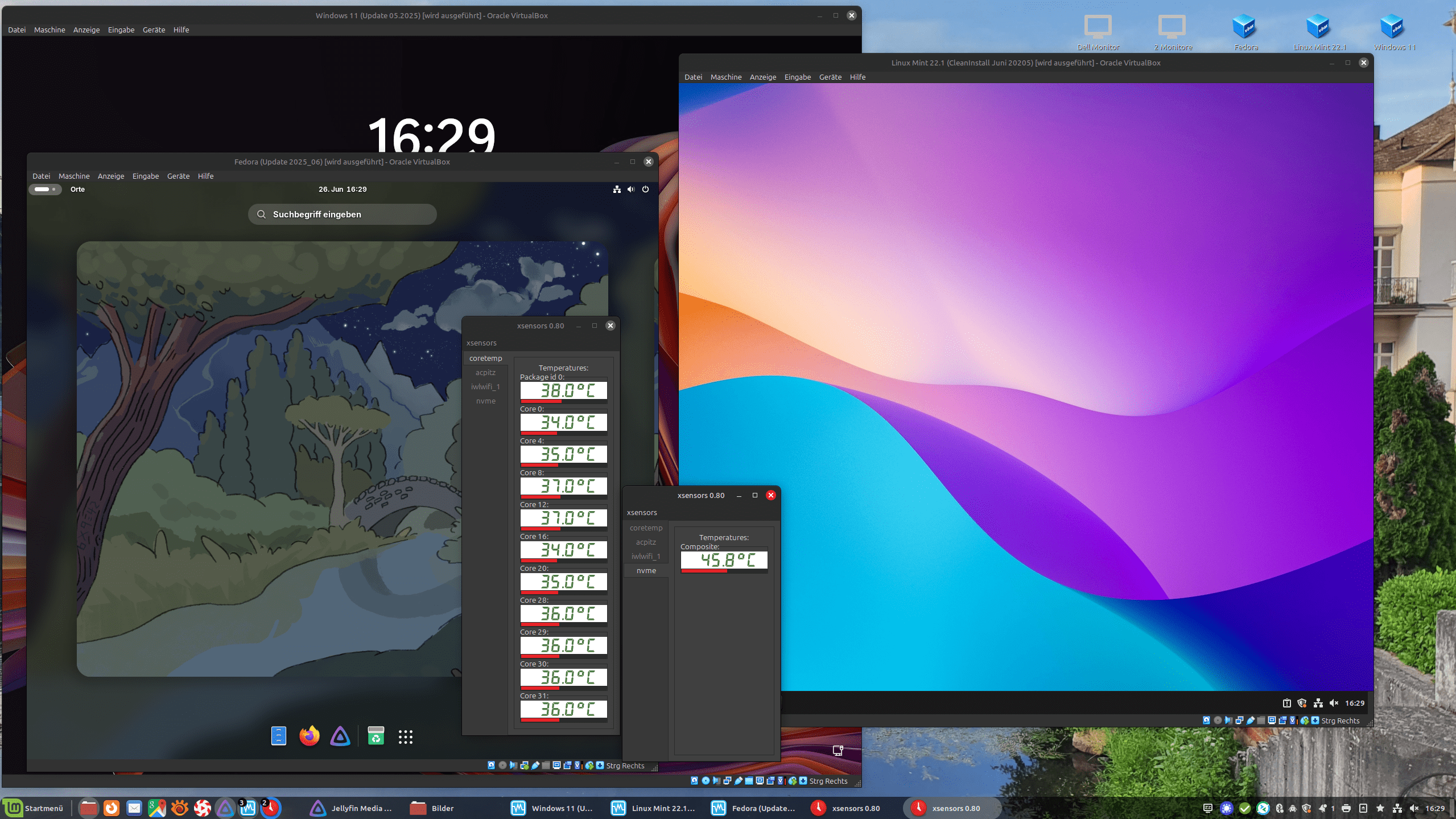The image size is (1456, 819).
Task: Open the Startmenü on the host panel
Action: click(x=34, y=808)
